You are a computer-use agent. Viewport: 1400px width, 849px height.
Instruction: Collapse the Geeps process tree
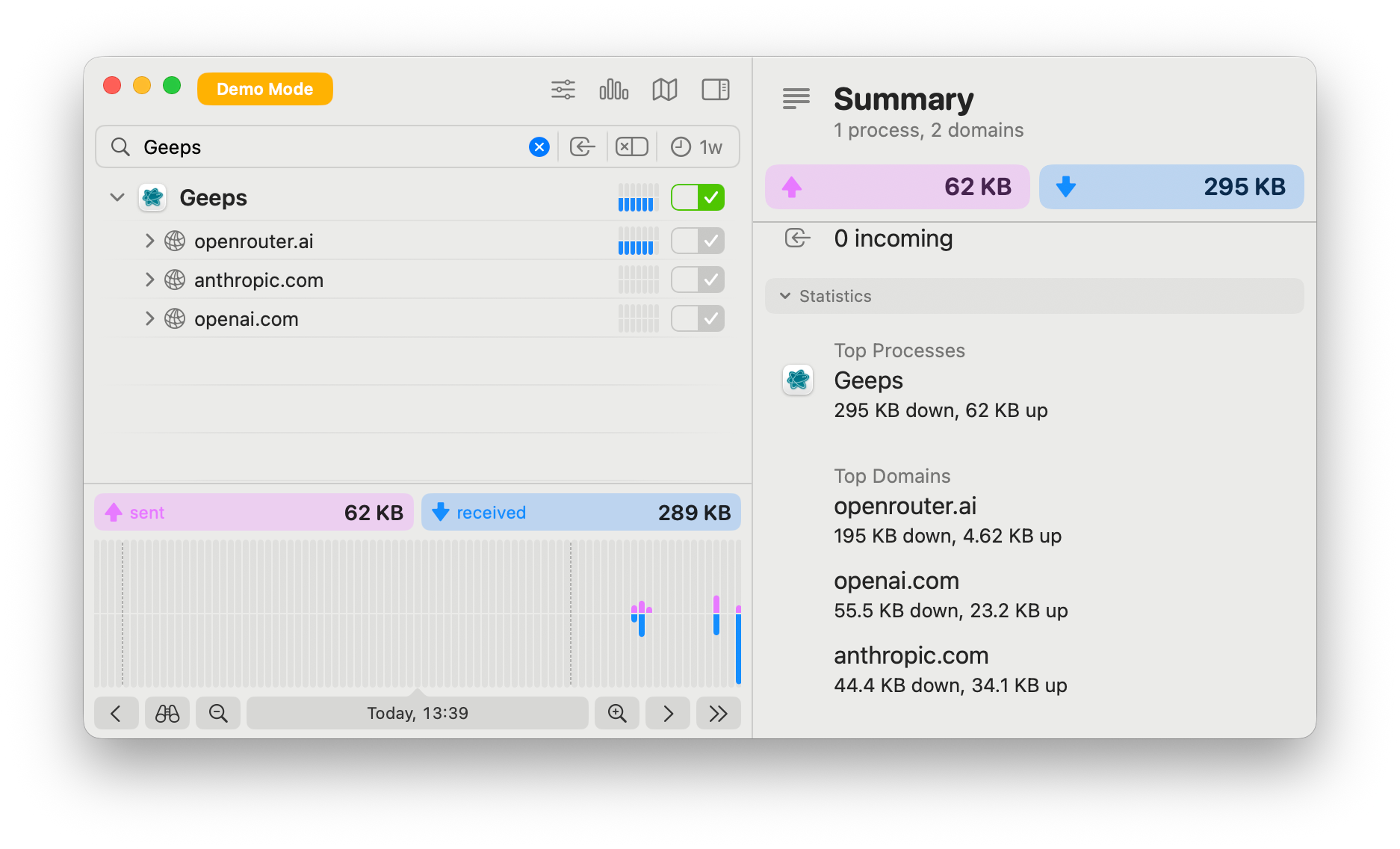pyautogui.click(x=117, y=198)
